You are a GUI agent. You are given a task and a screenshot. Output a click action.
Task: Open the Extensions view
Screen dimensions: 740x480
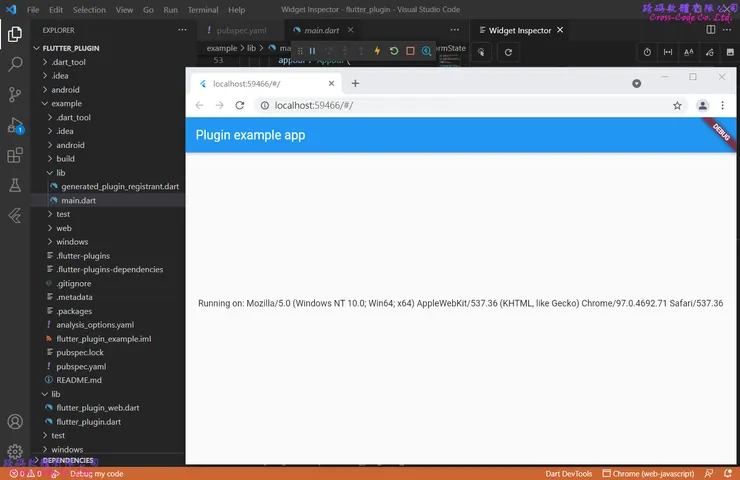15,155
